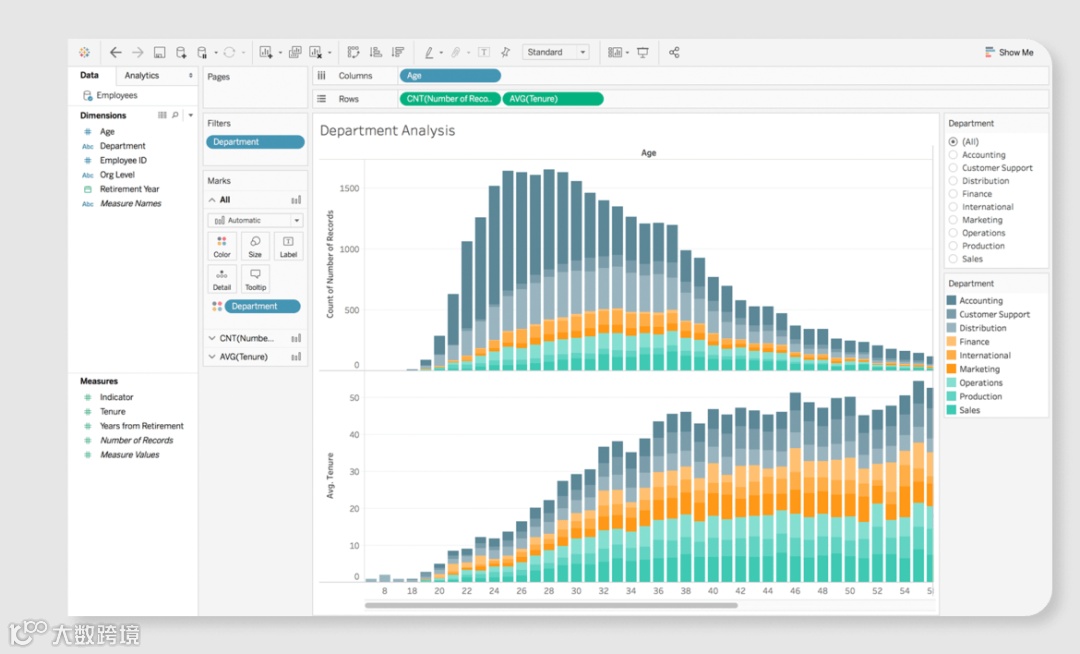Add a new data source icon

tap(181, 52)
